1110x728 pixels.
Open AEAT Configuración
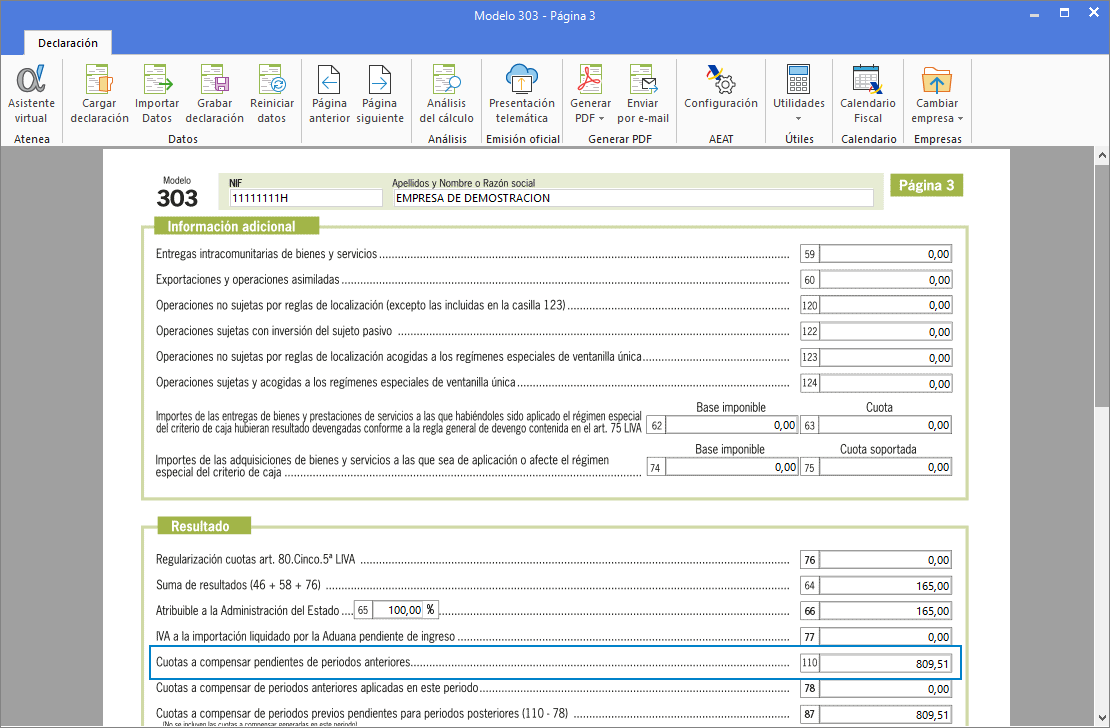click(721, 87)
